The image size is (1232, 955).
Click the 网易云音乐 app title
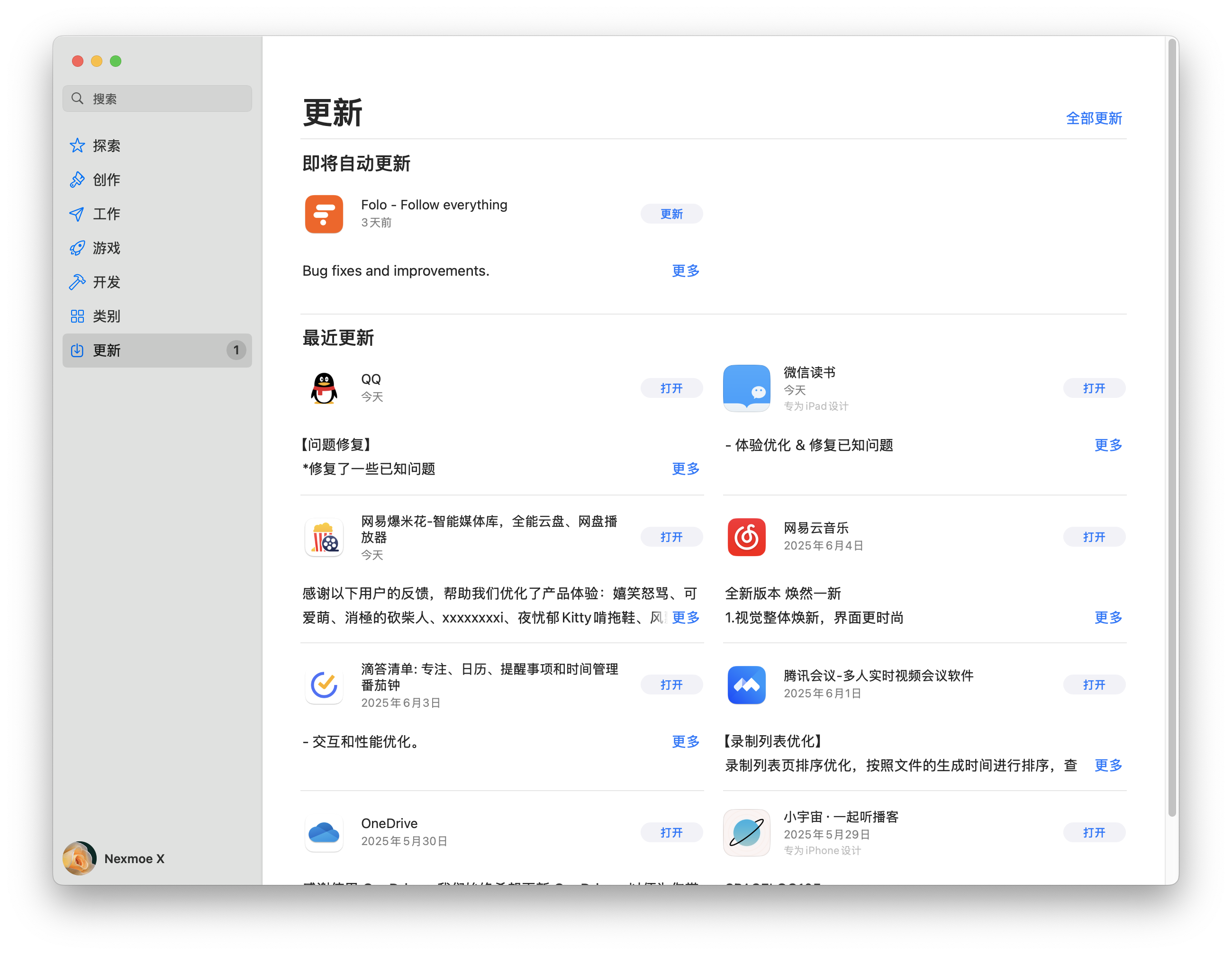815,528
